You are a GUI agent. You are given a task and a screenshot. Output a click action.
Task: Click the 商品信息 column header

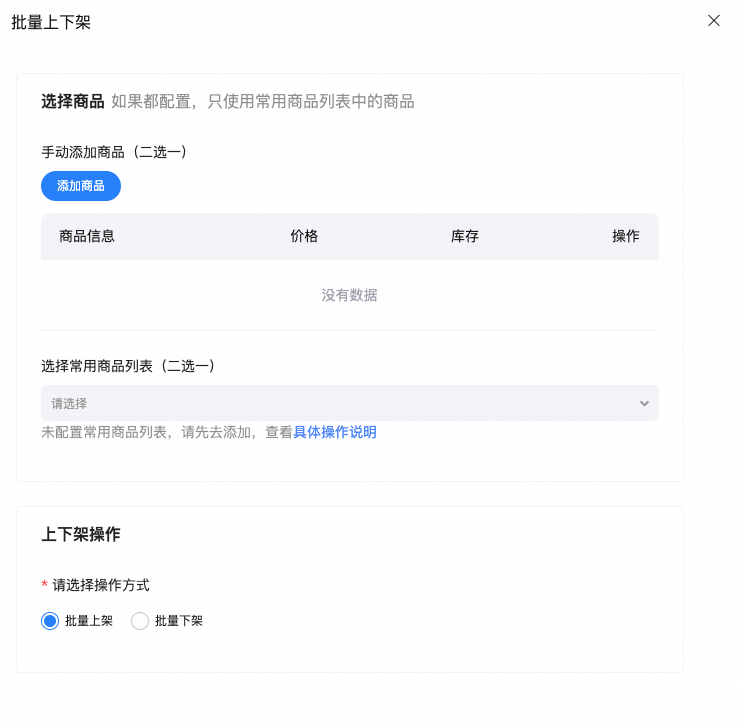[x=87, y=236]
